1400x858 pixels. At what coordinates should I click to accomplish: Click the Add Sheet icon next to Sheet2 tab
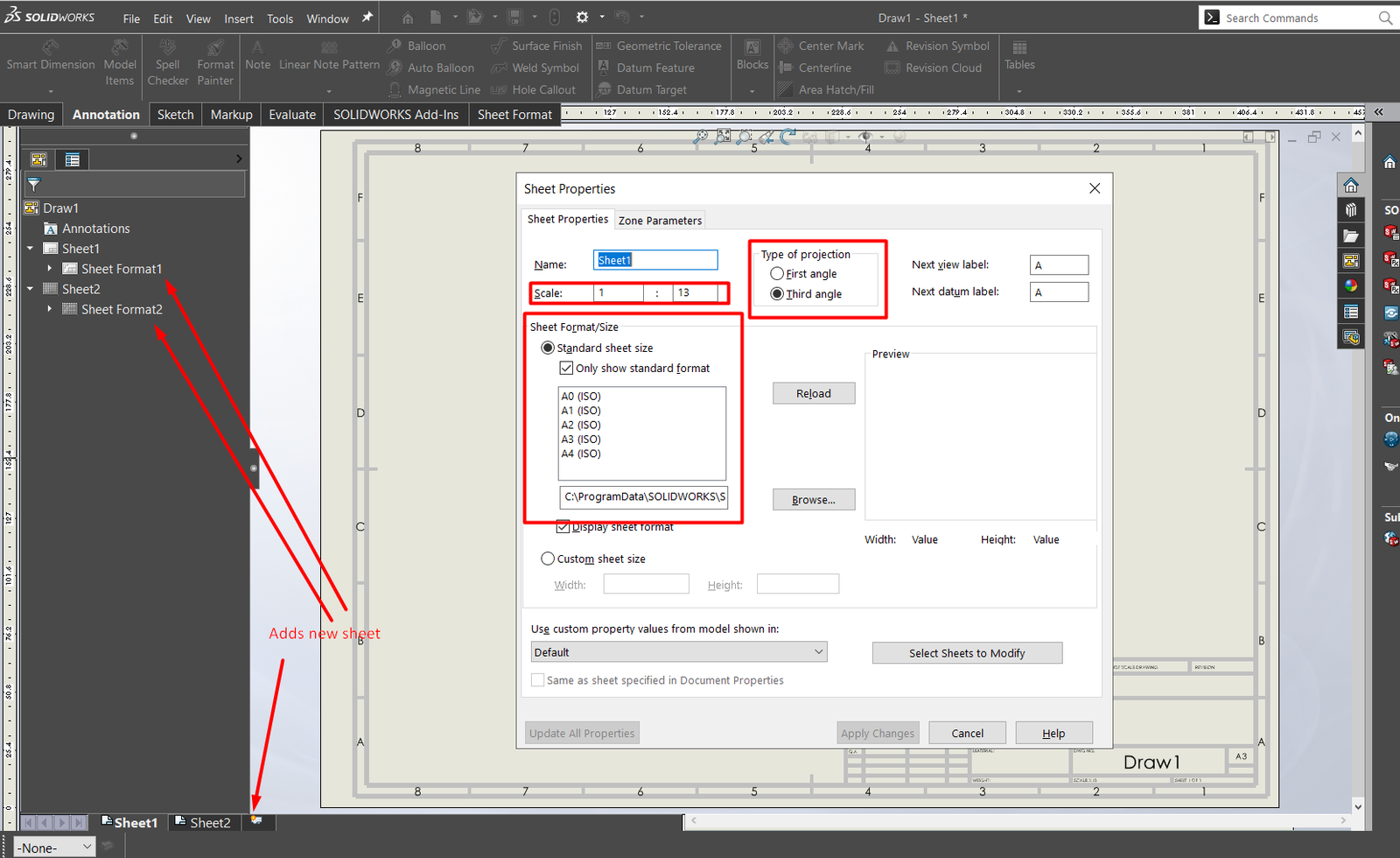[256, 820]
